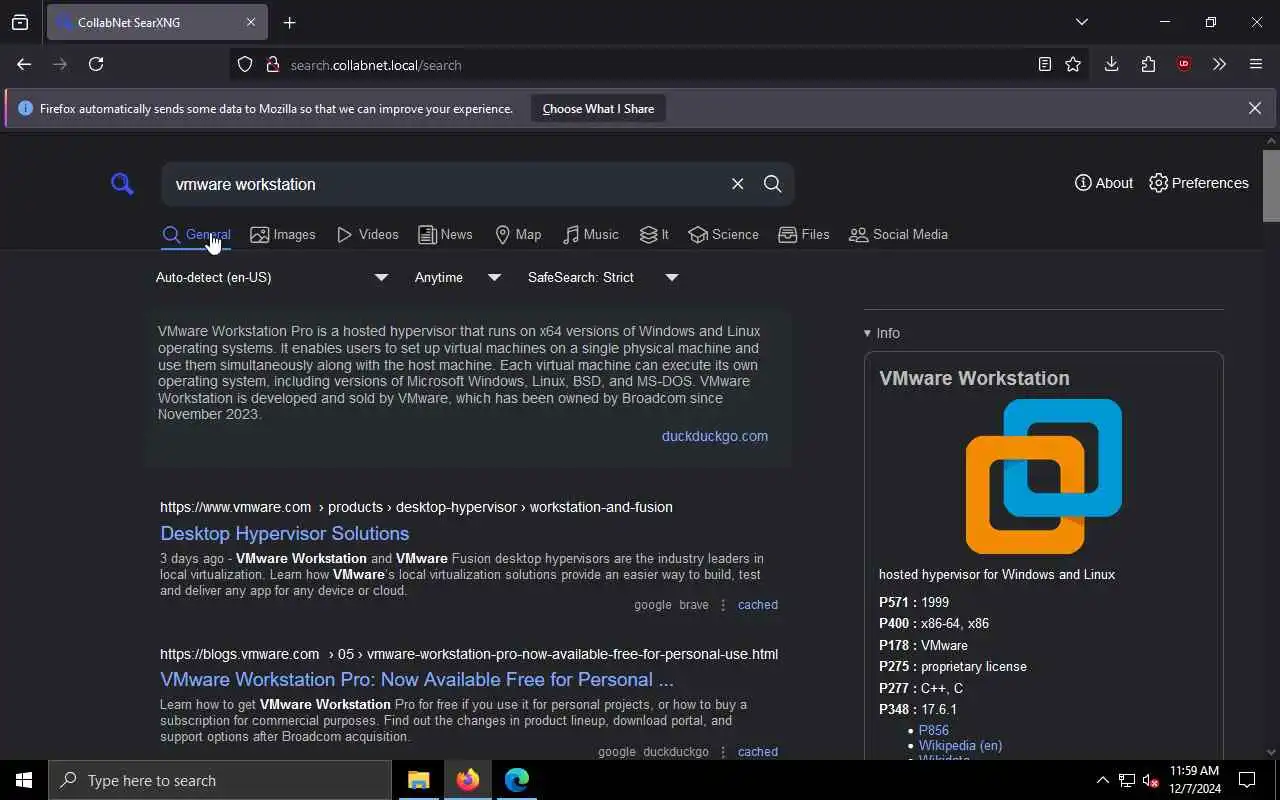This screenshot has height=800, width=1280.
Task: Switch to the Map category tab
Action: click(x=518, y=235)
